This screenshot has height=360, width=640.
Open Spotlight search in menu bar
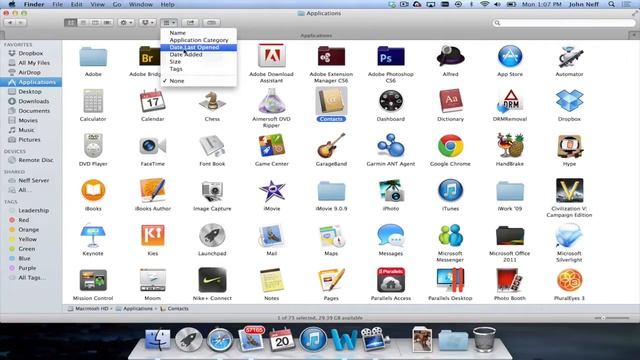[611, 4]
